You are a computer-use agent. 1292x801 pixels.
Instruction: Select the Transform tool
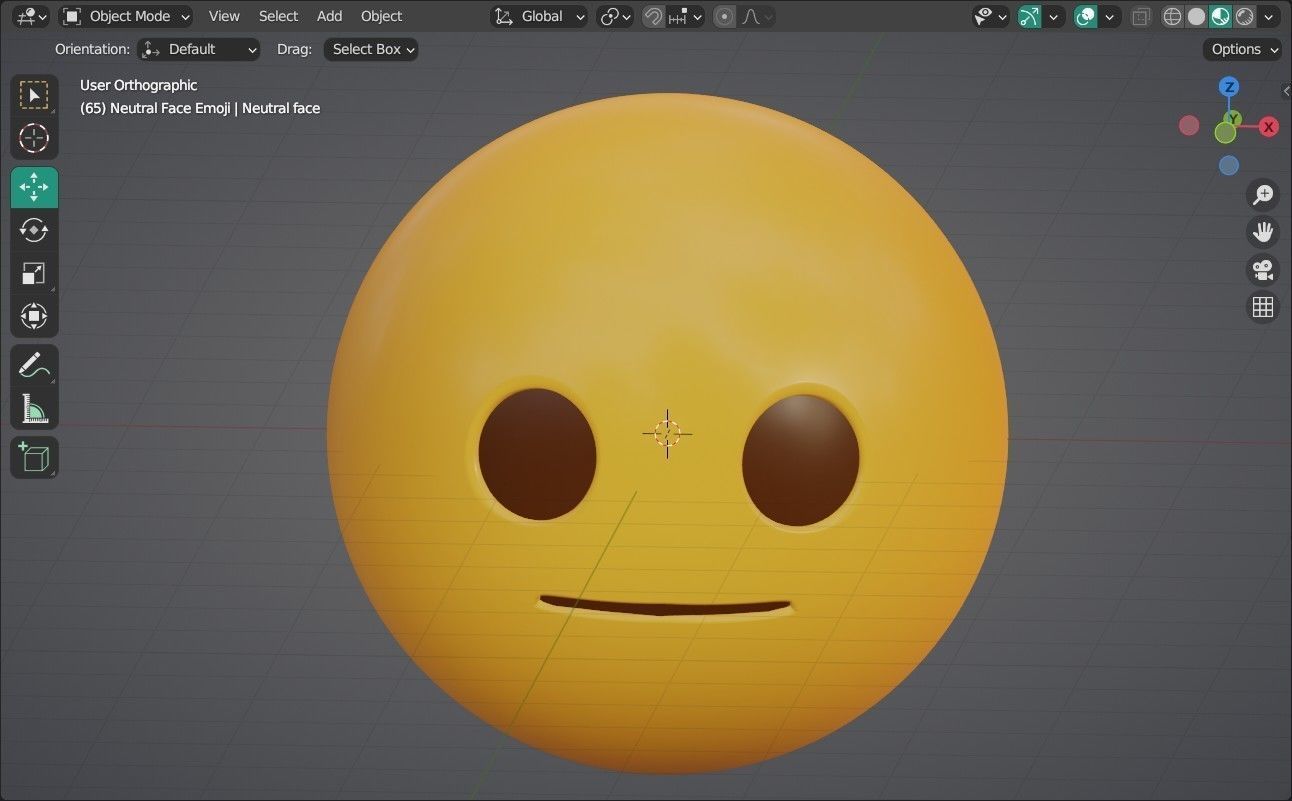pyautogui.click(x=34, y=316)
